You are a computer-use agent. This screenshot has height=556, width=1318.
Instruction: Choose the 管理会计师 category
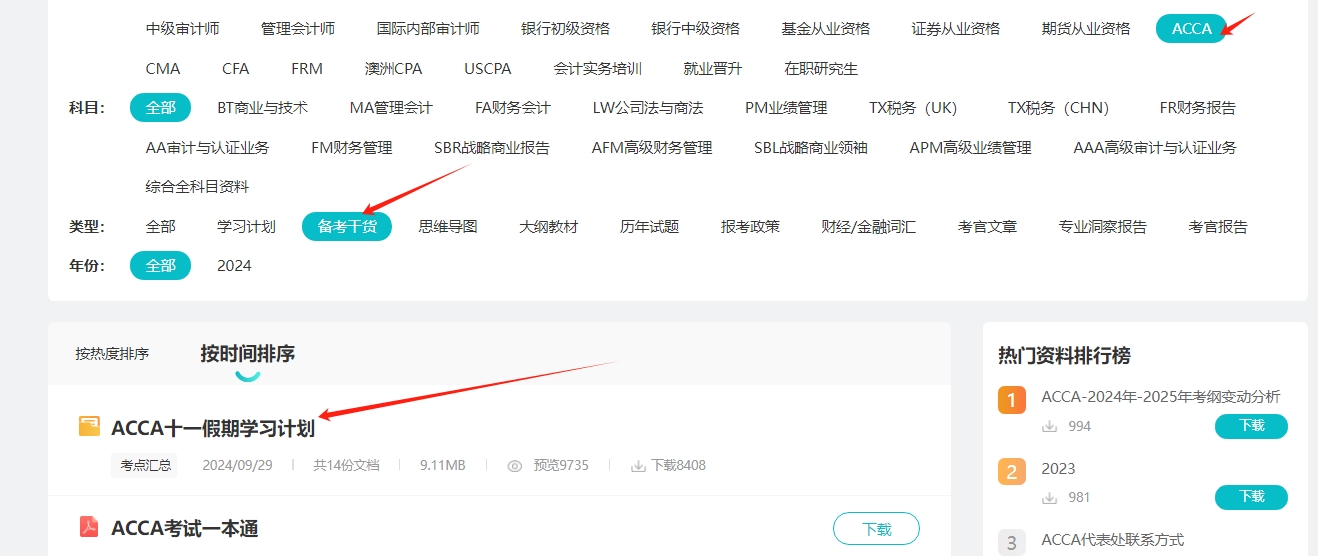[298, 29]
